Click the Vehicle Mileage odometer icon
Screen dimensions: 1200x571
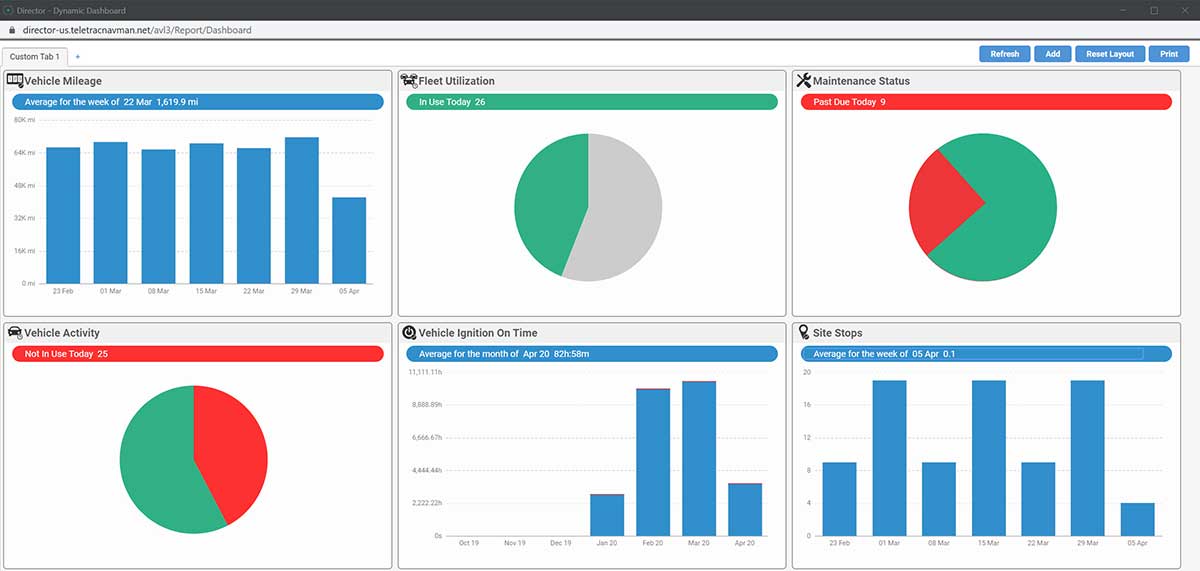(15, 80)
